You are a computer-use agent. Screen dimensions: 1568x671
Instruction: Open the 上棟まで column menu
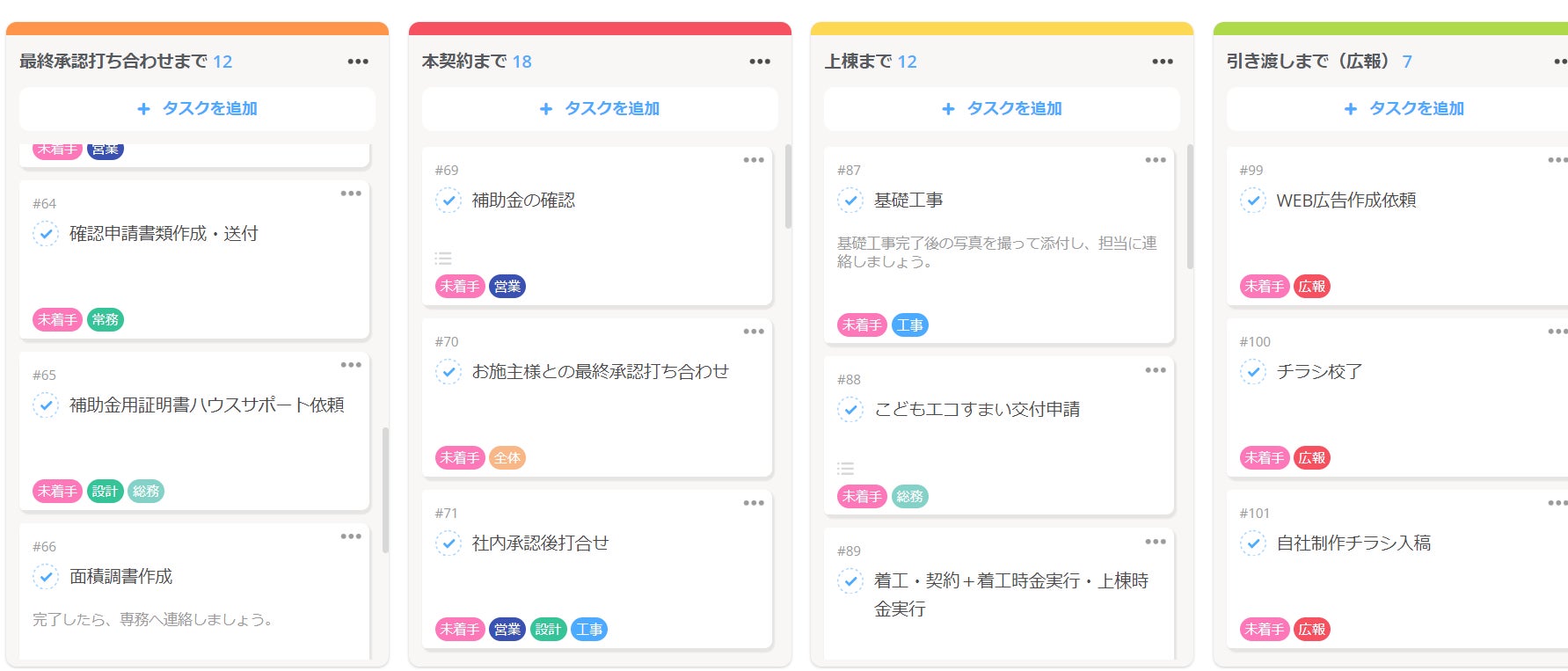1163,62
